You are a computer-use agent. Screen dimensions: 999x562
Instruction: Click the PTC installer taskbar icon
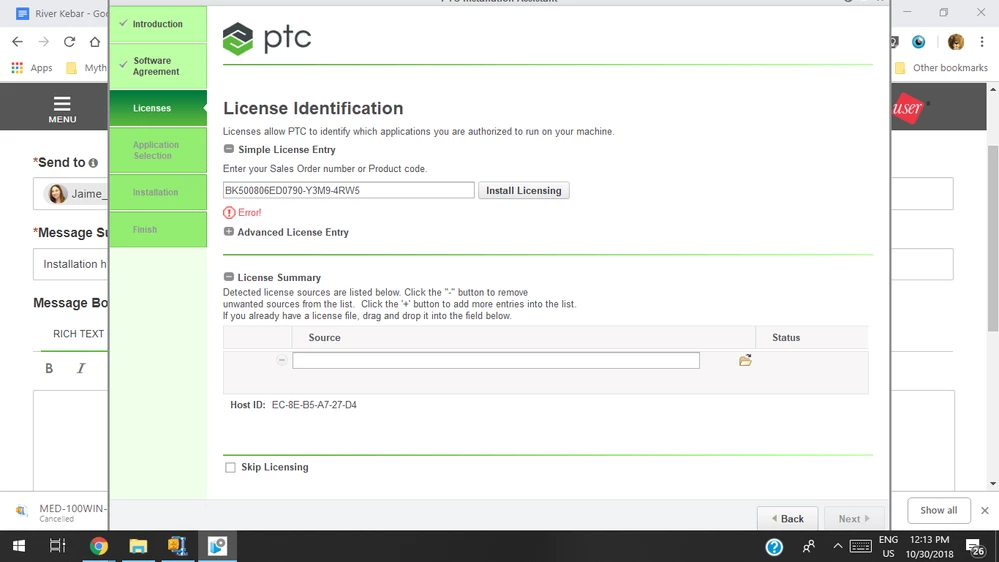pyautogui.click(x=217, y=546)
